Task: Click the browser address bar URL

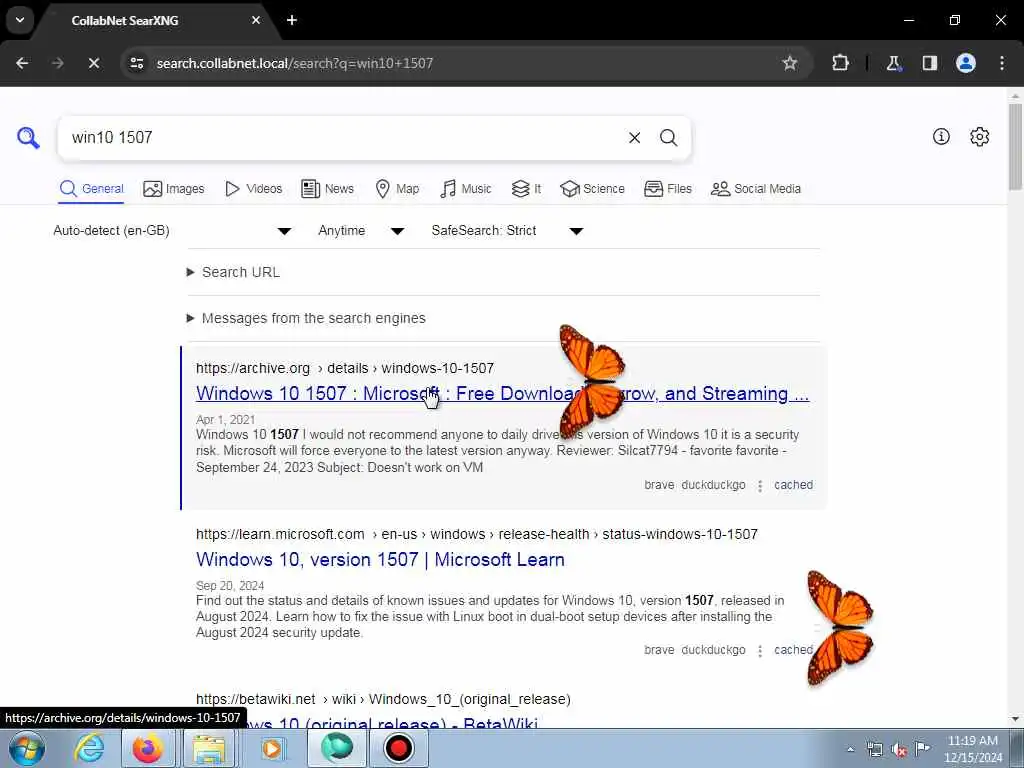Action: pyautogui.click(x=295, y=63)
